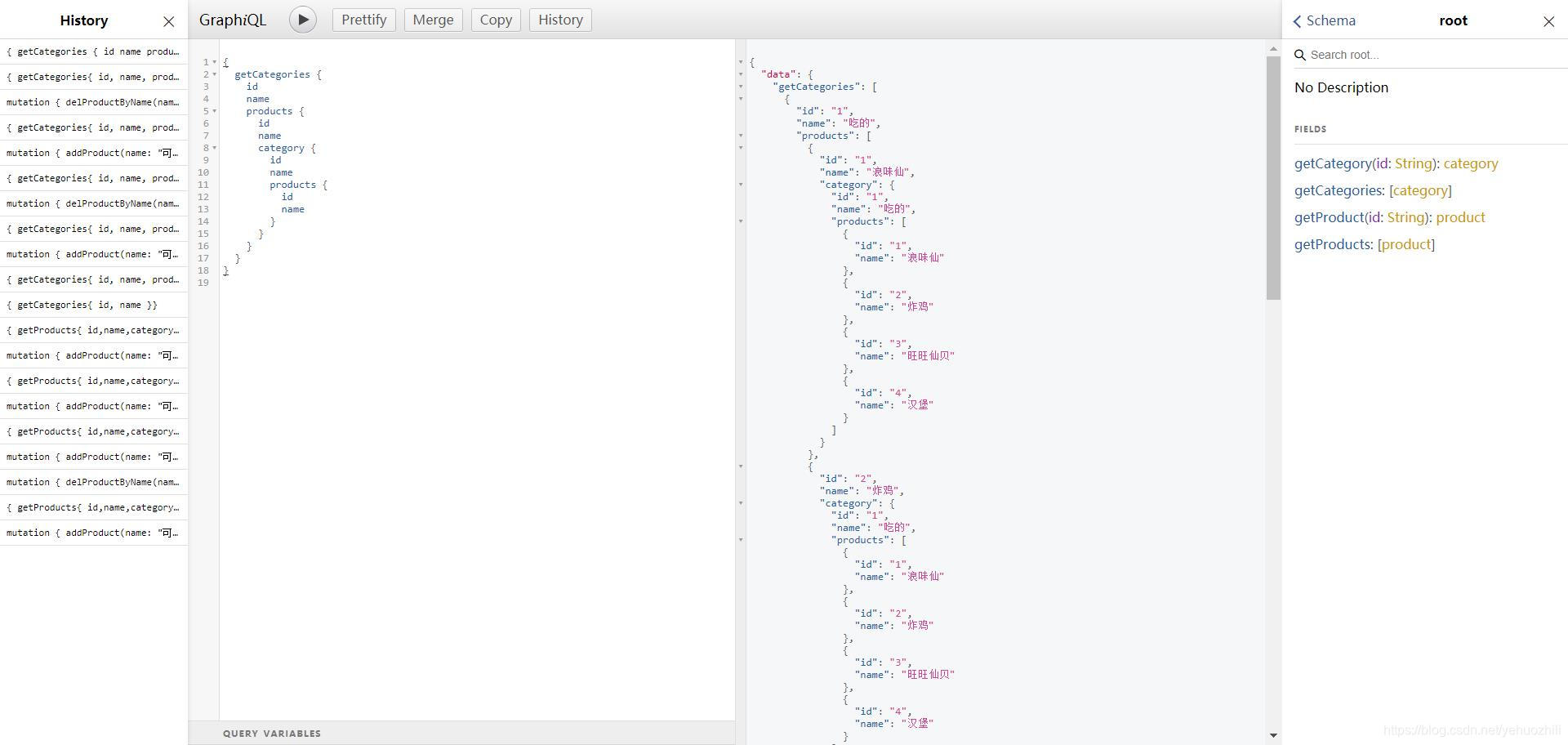This screenshot has height=745, width=1568.
Task: Collapse query editor fold arrow at line 1
Action: pos(215,62)
